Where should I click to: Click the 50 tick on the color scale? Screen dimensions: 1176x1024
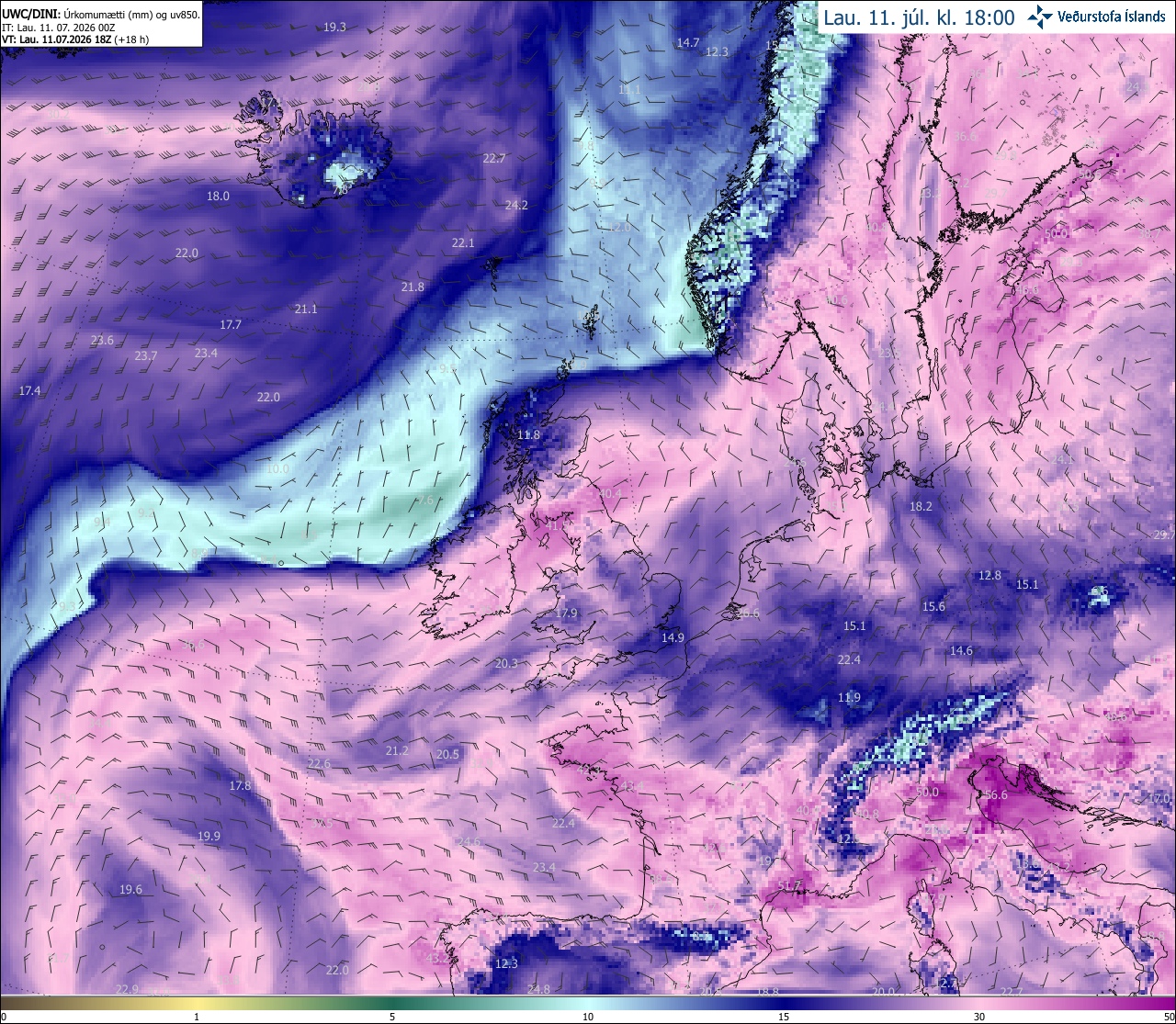[1169, 1017]
